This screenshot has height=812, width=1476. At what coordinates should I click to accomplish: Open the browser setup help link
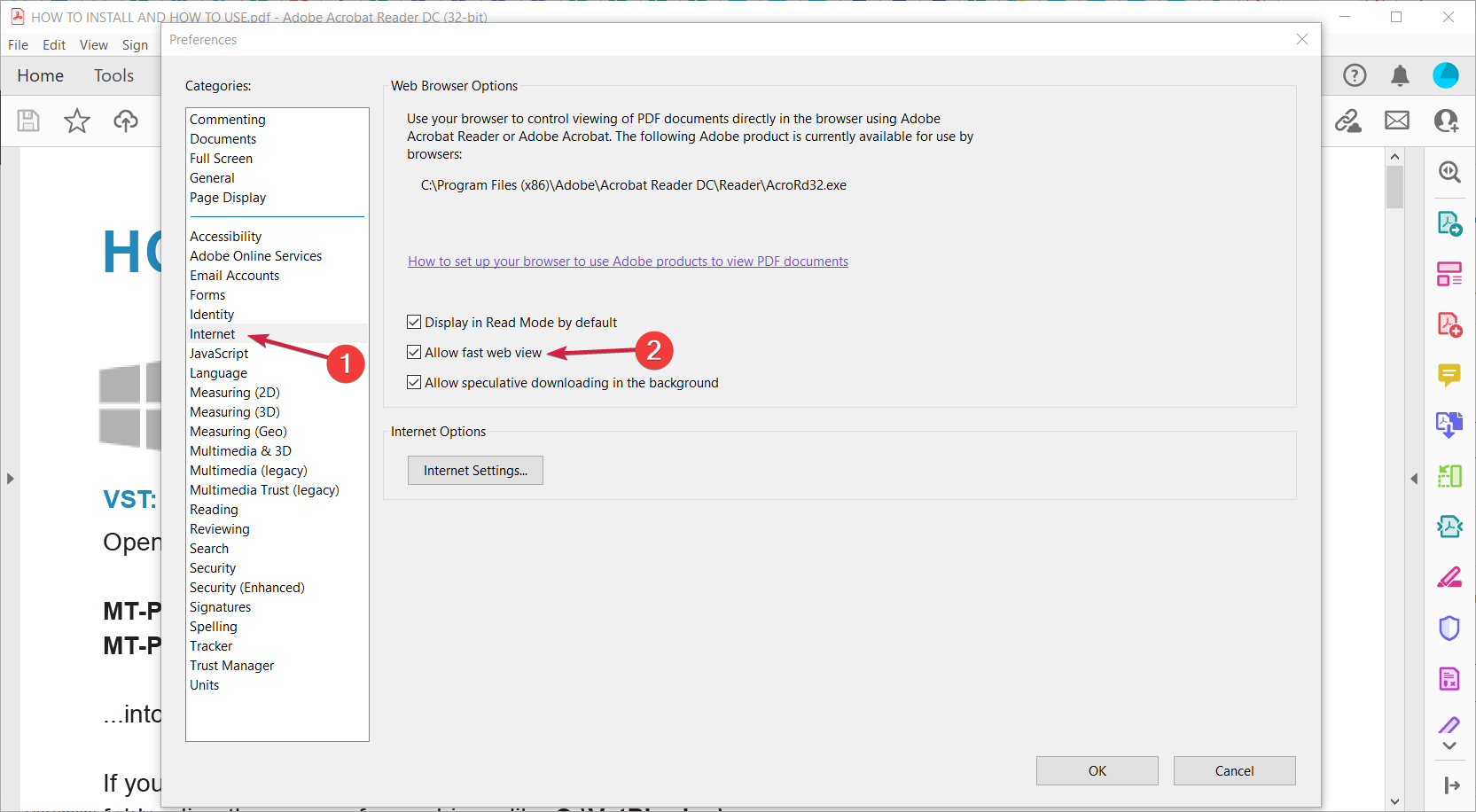628,262
